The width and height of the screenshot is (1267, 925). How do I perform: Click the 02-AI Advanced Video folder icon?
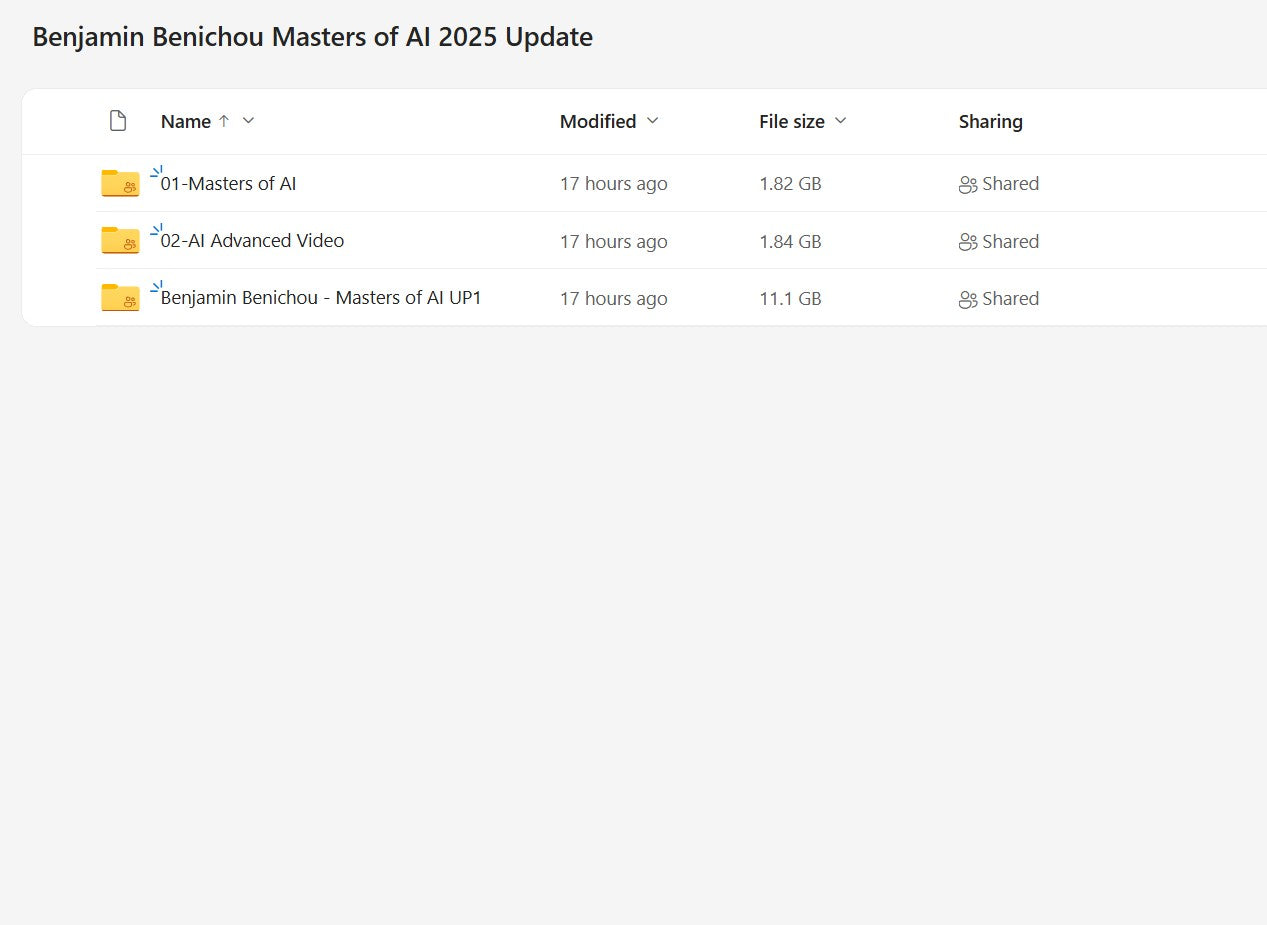120,240
